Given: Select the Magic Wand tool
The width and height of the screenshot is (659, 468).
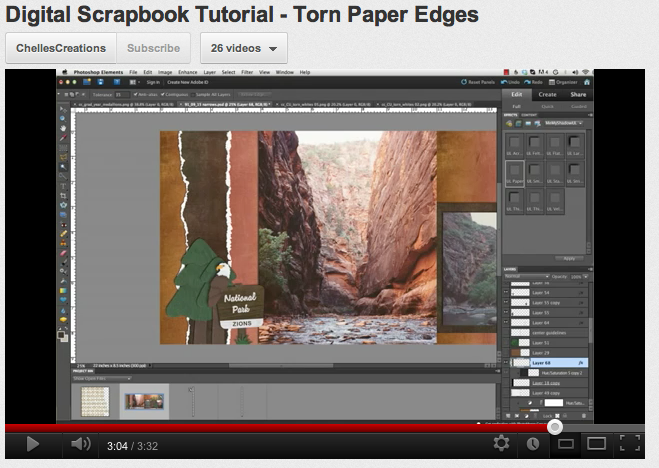Looking at the screenshot, I should coord(63,167).
